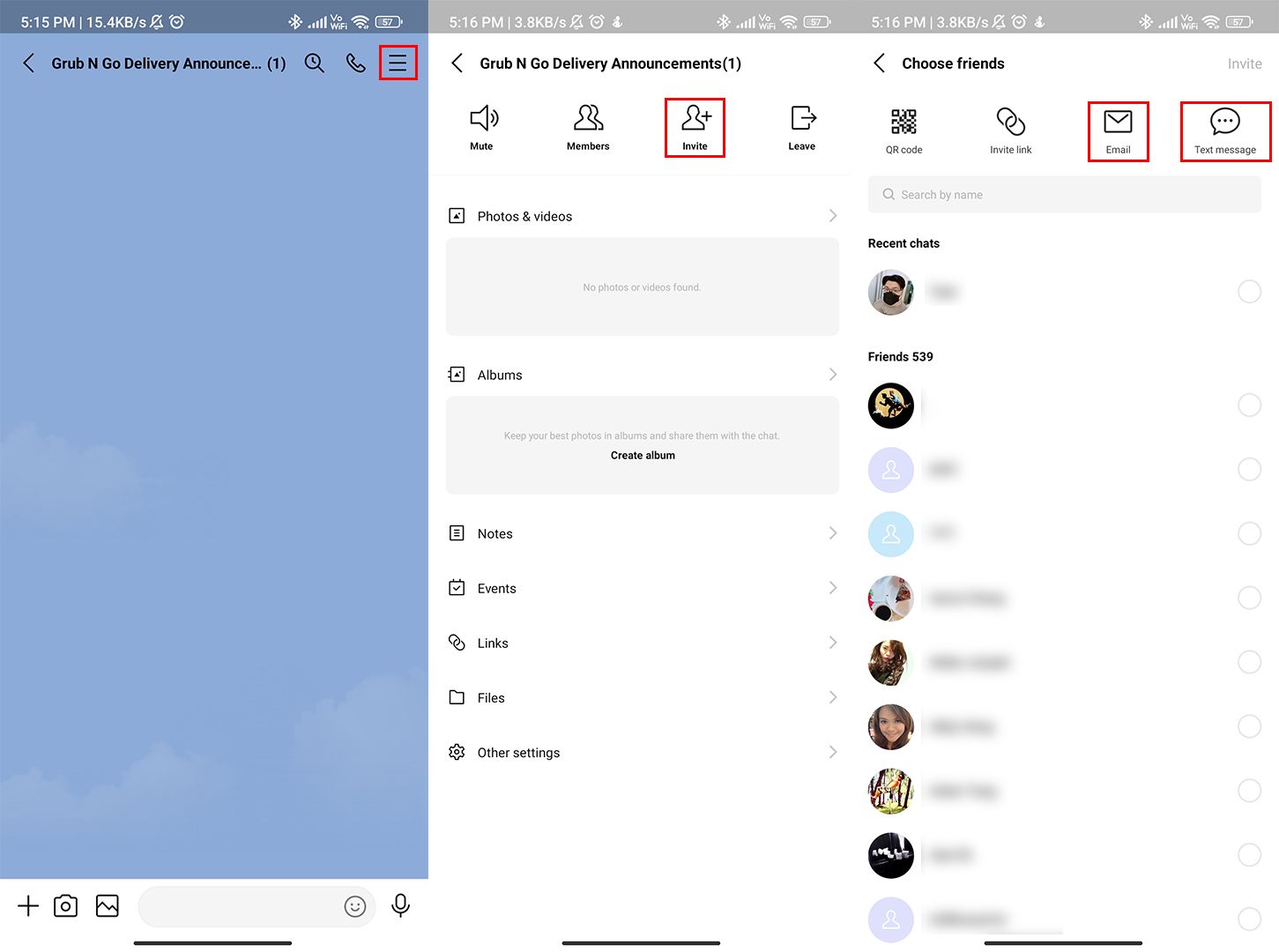1279x952 pixels.
Task: Tap the Links label
Action: (x=493, y=643)
